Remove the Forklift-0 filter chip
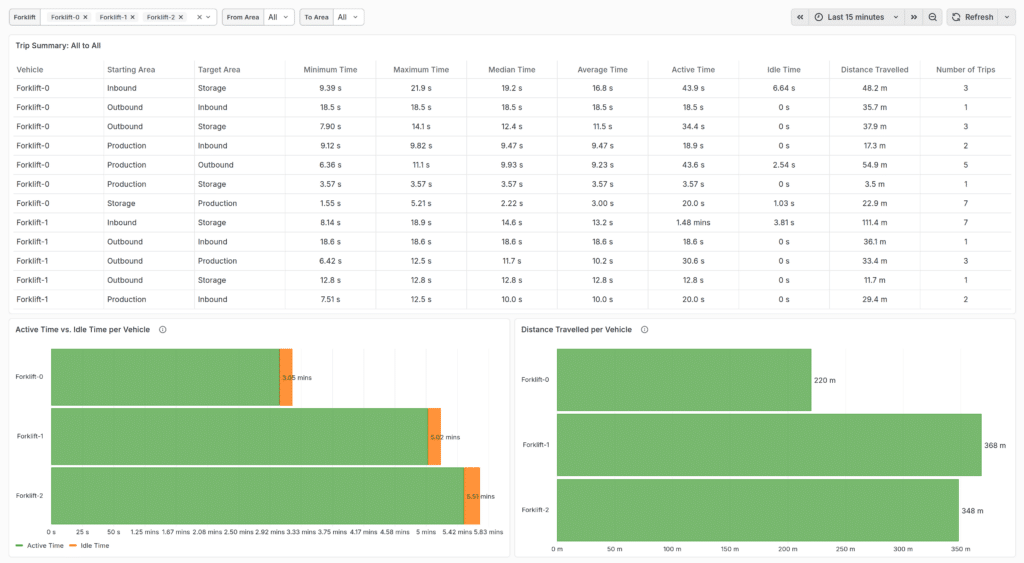This screenshot has width=1024, height=563. pyautogui.click(x=86, y=18)
